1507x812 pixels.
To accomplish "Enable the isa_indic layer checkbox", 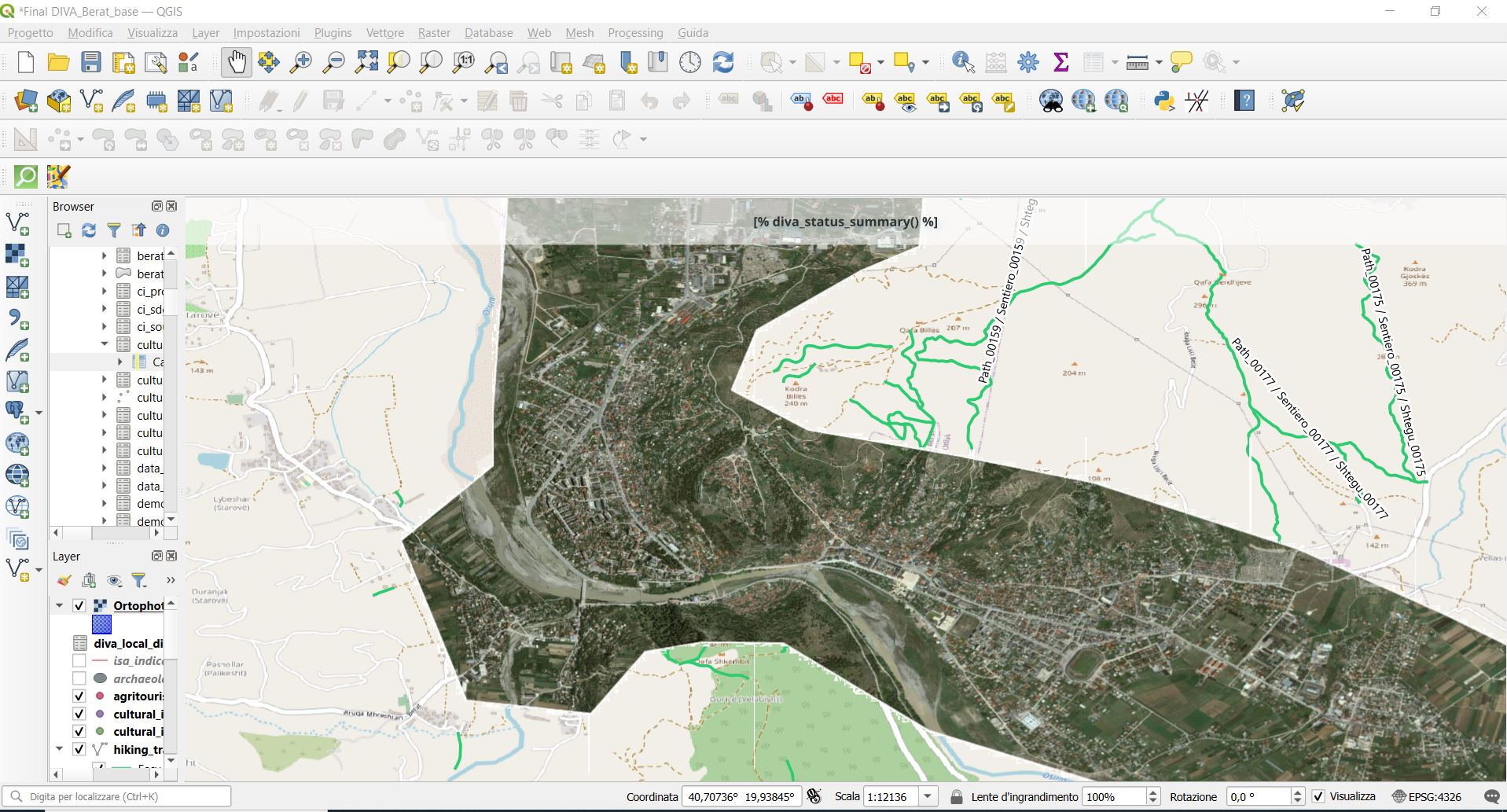I will coord(79,661).
